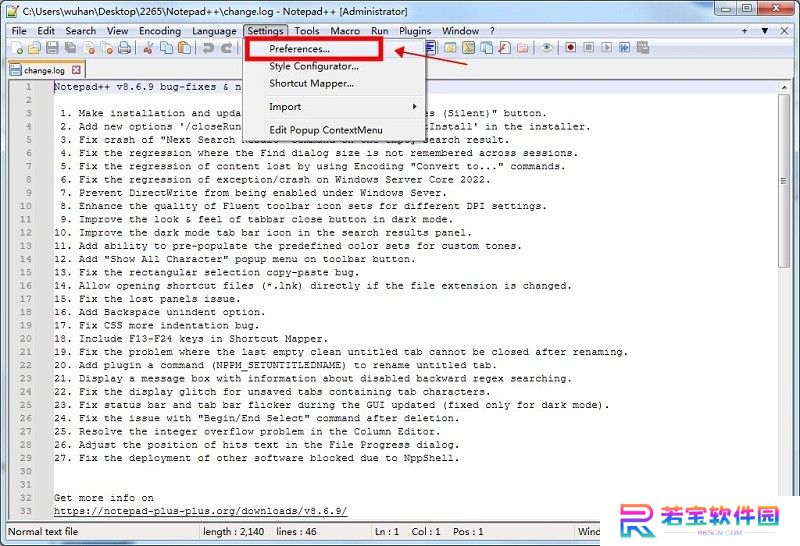
Task: Open the User Defined Language toolbar icon
Action: click(450, 48)
